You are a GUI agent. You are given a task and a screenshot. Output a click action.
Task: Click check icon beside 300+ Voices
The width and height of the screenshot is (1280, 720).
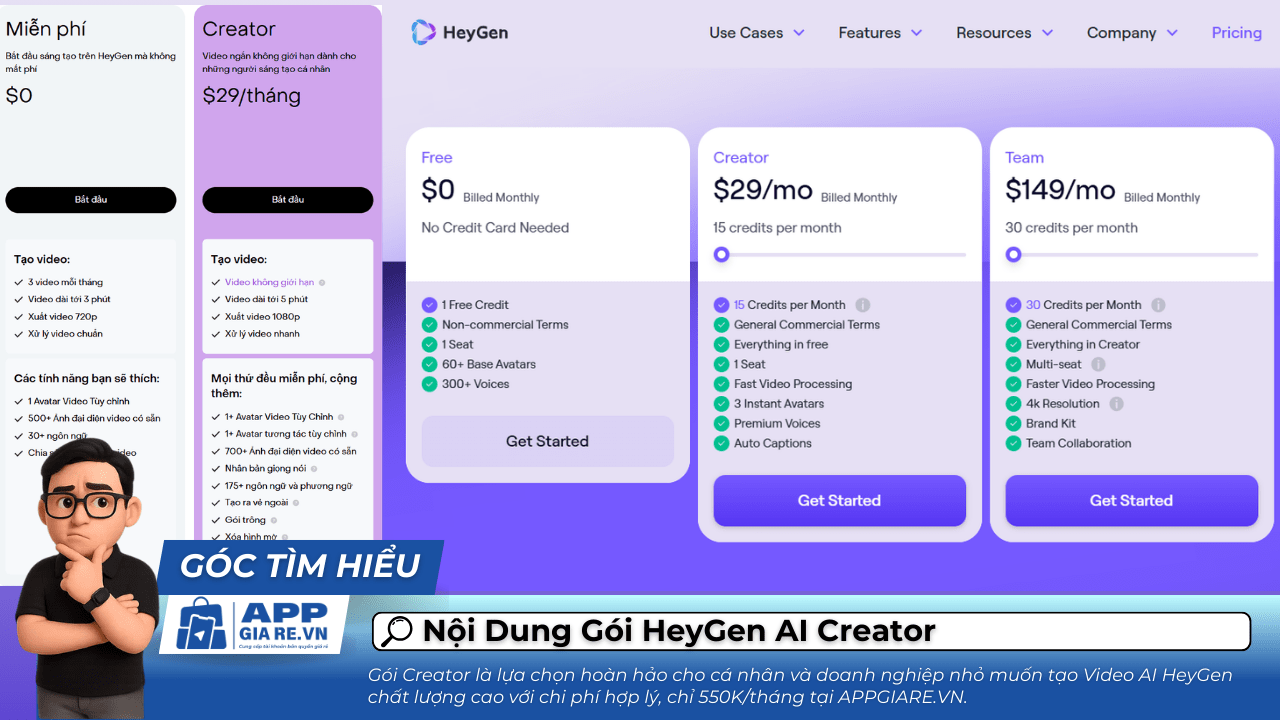point(429,384)
